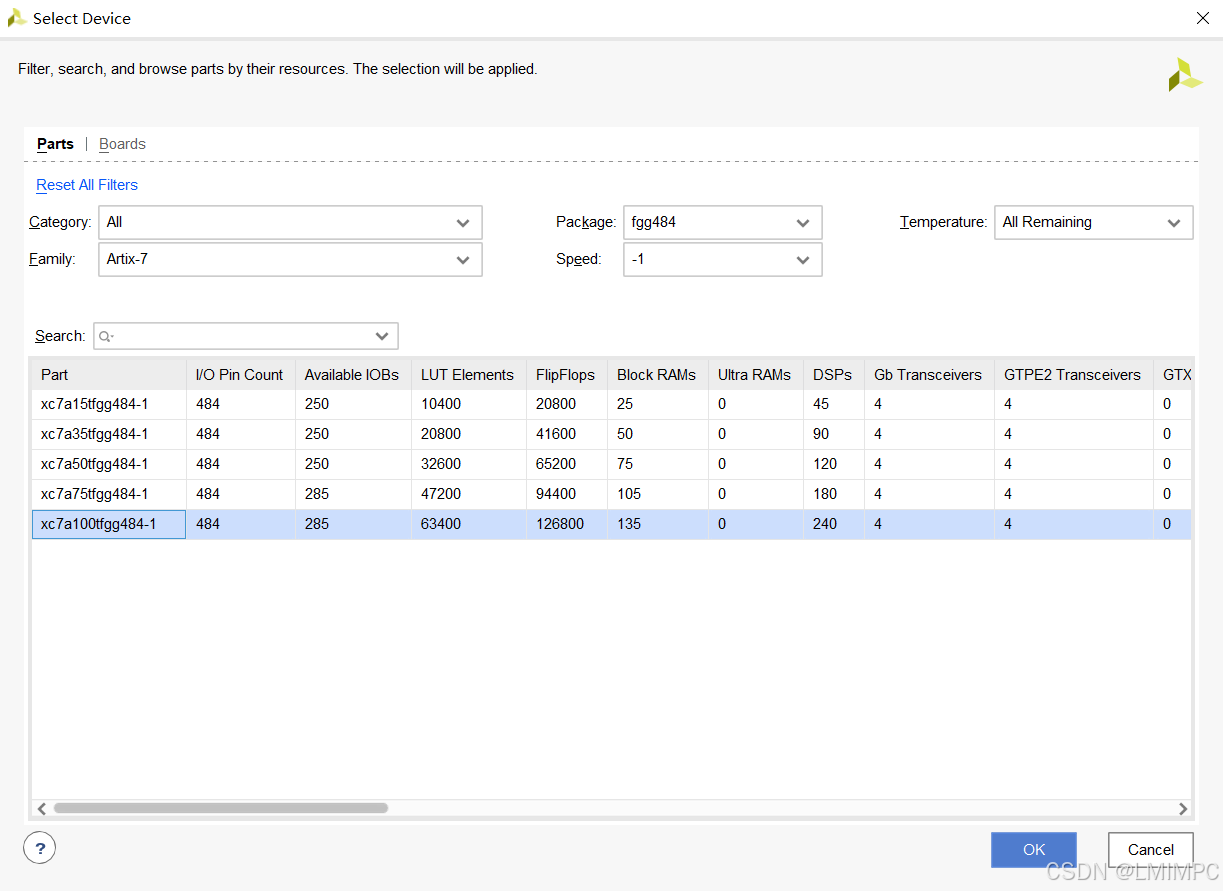Click LUT Elements value 10400
The image size is (1223, 891).
441,404
